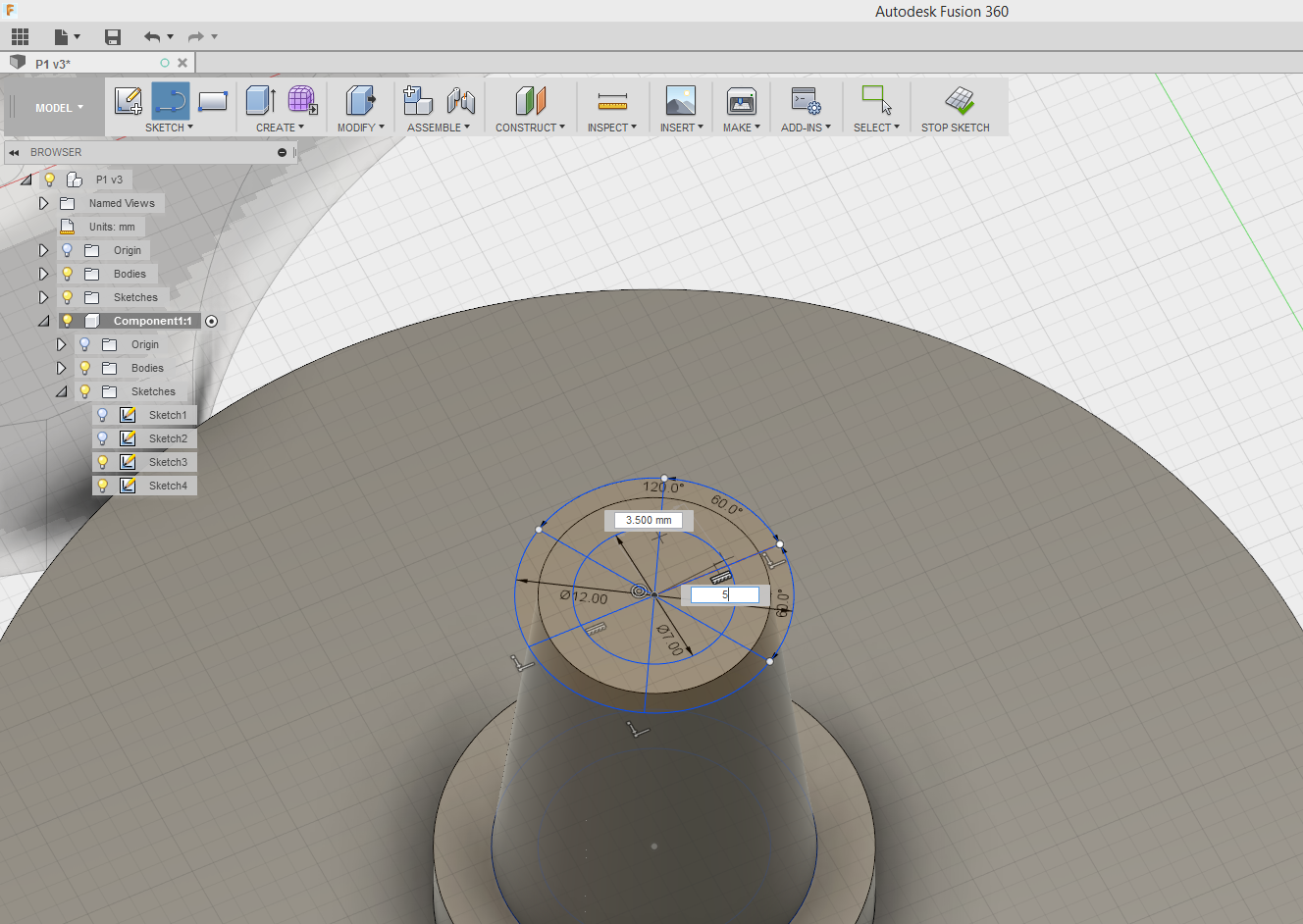Image resolution: width=1303 pixels, height=924 pixels.
Task: Select Sketch4 in the browser
Action: pyautogui.click(x=168, y=486)
